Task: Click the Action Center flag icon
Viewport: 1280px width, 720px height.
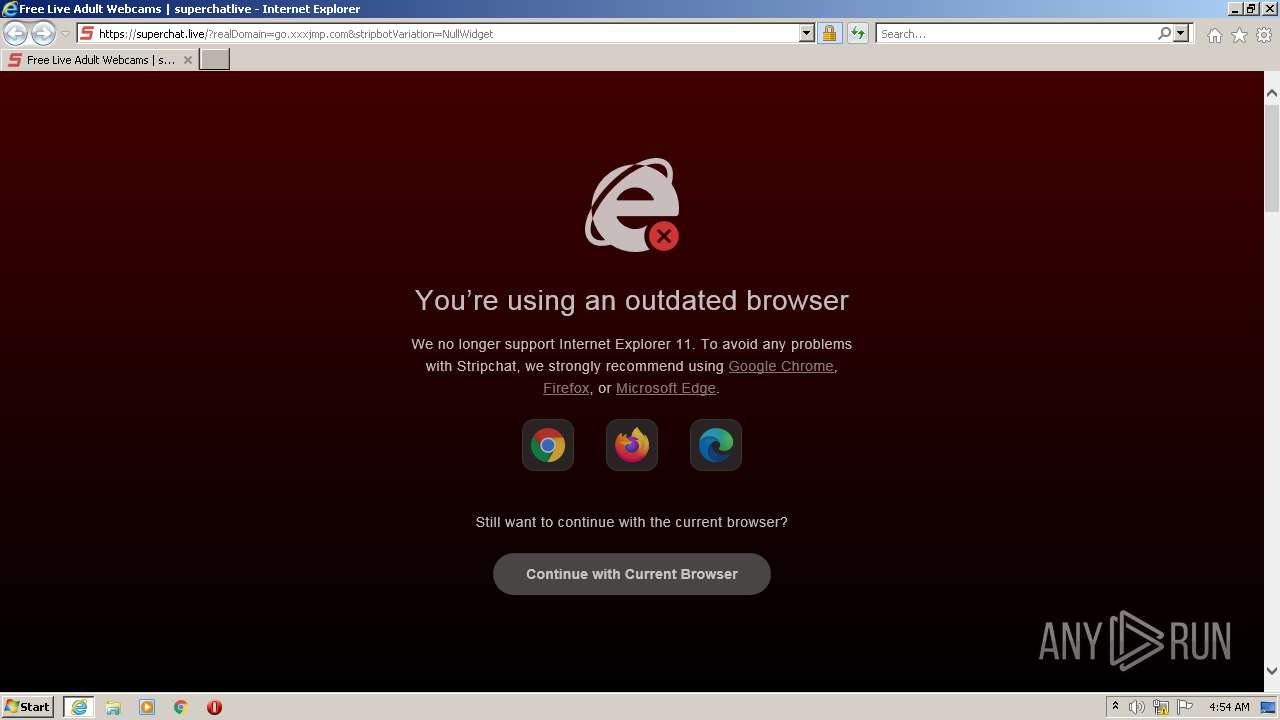Action: [x=1185, y=707]
